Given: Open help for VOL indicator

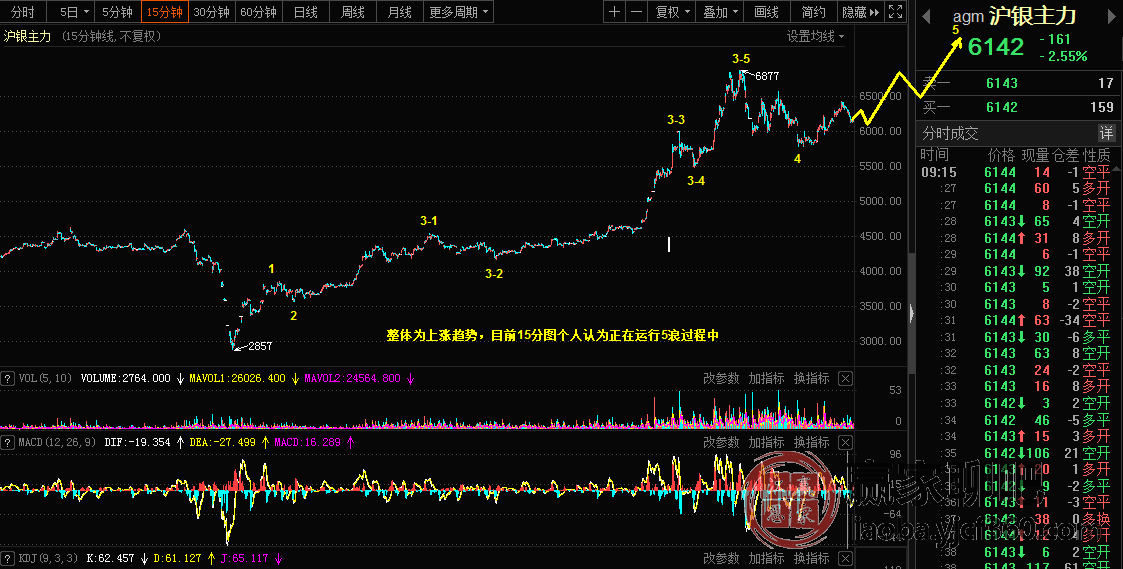Looking at the screenshot, I should 7,378.
